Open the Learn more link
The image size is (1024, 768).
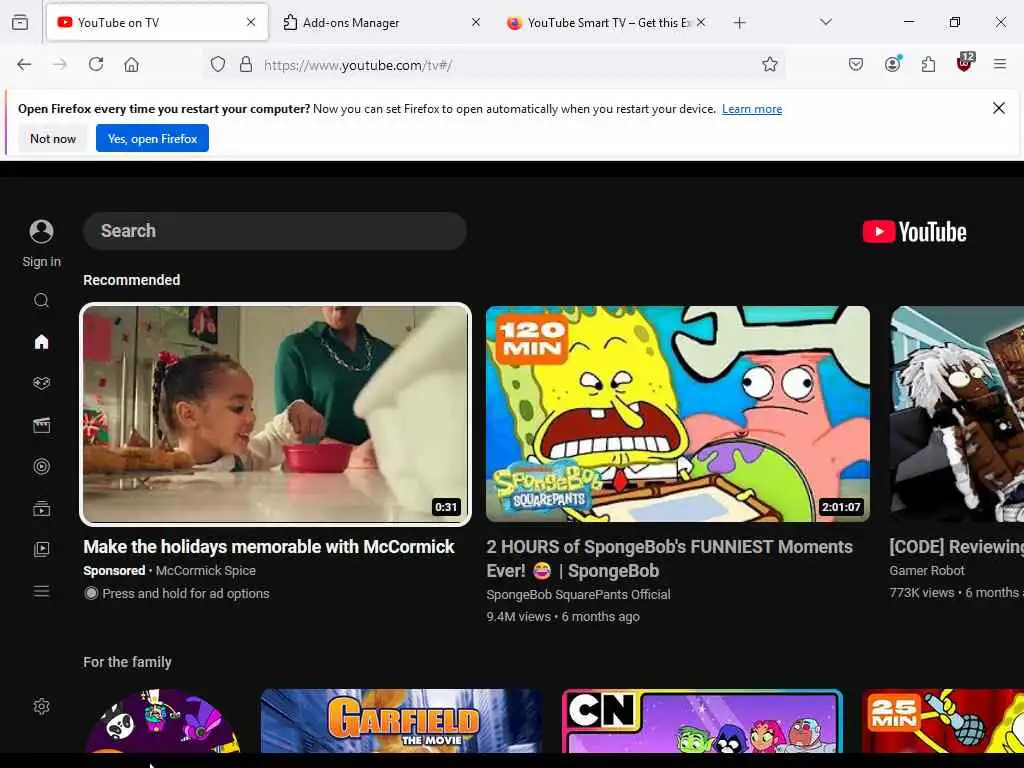click(752, 109)
